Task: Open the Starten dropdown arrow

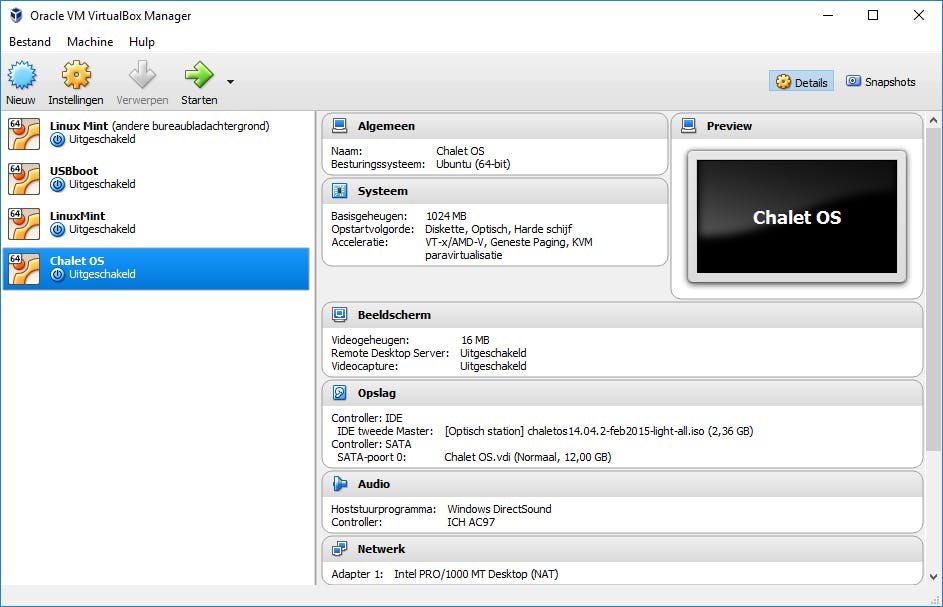Action: pos(230,82)
